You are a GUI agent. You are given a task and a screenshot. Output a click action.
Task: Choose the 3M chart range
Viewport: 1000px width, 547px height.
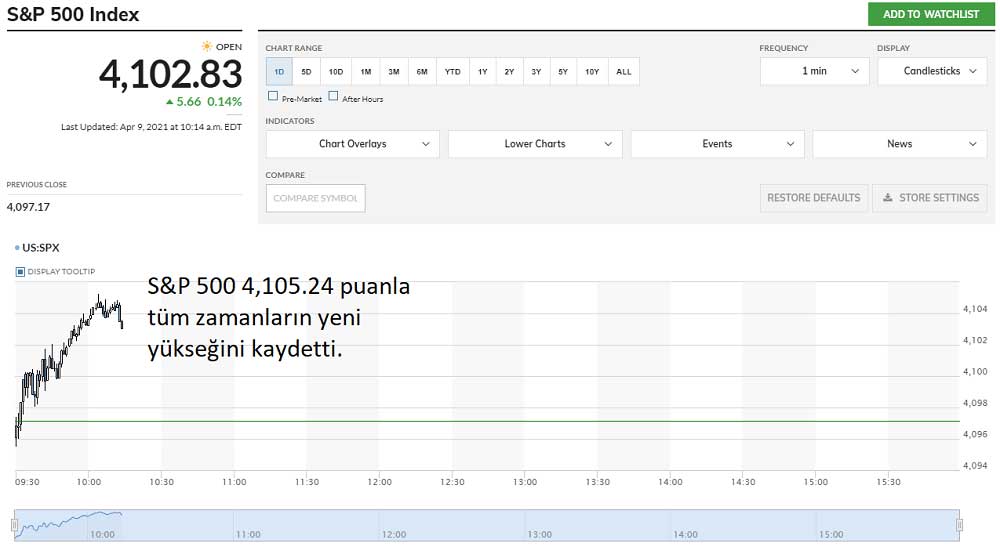point(393,71)
